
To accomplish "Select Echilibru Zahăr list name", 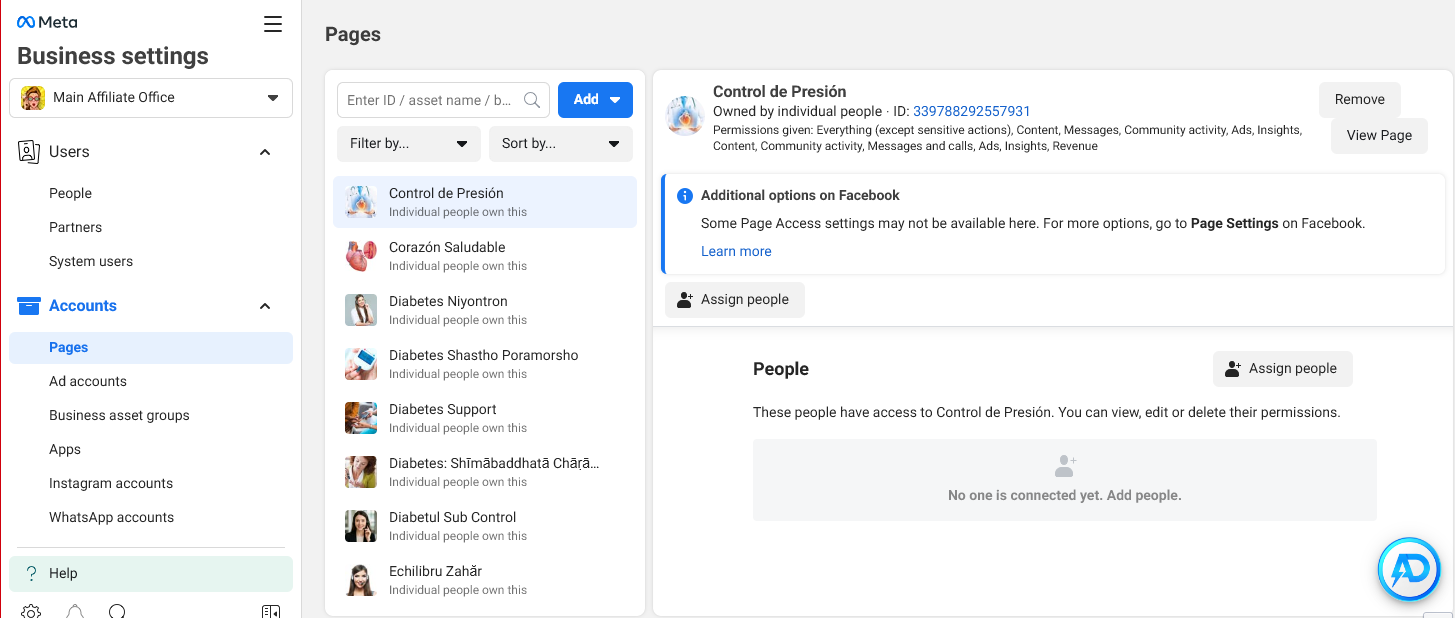I will [x=435, y=572].
